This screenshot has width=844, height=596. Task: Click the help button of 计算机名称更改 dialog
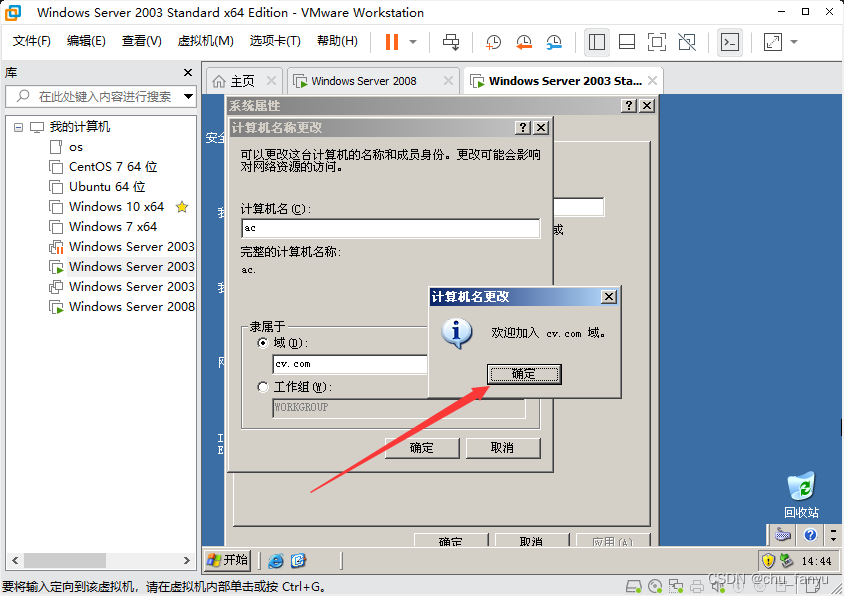523,128
